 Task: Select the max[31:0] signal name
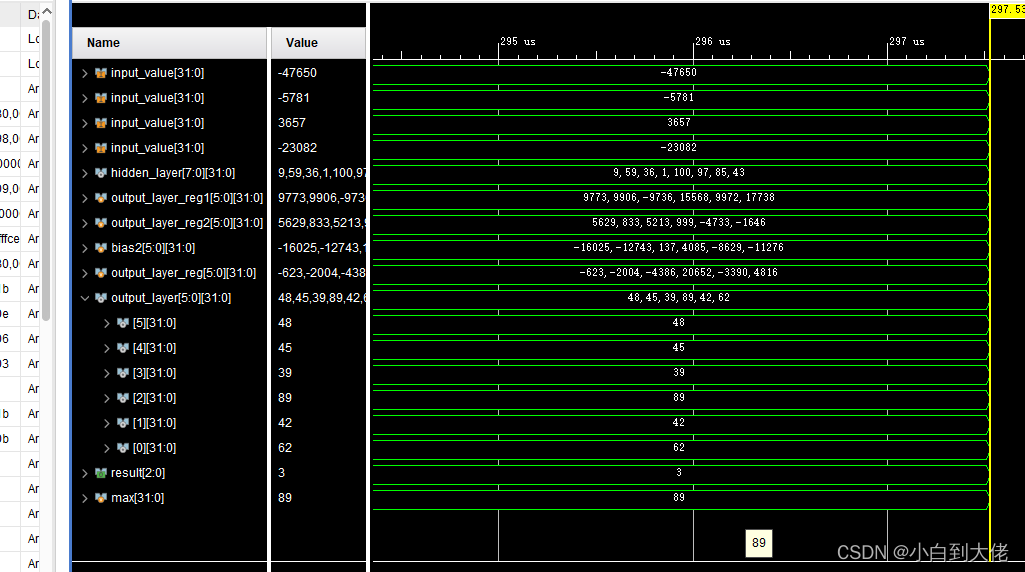137,498
